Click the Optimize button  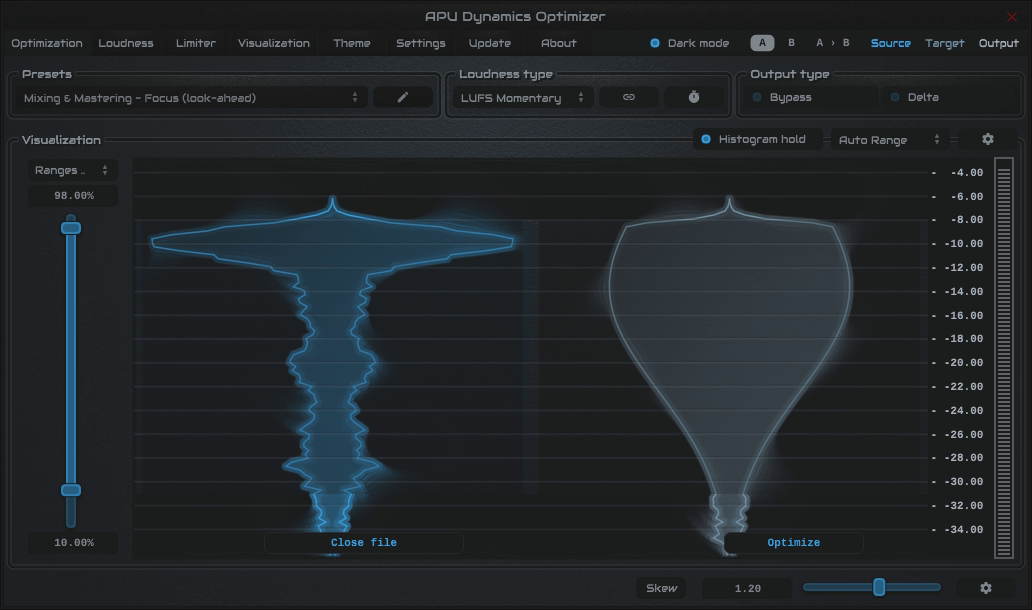(793, 543)
